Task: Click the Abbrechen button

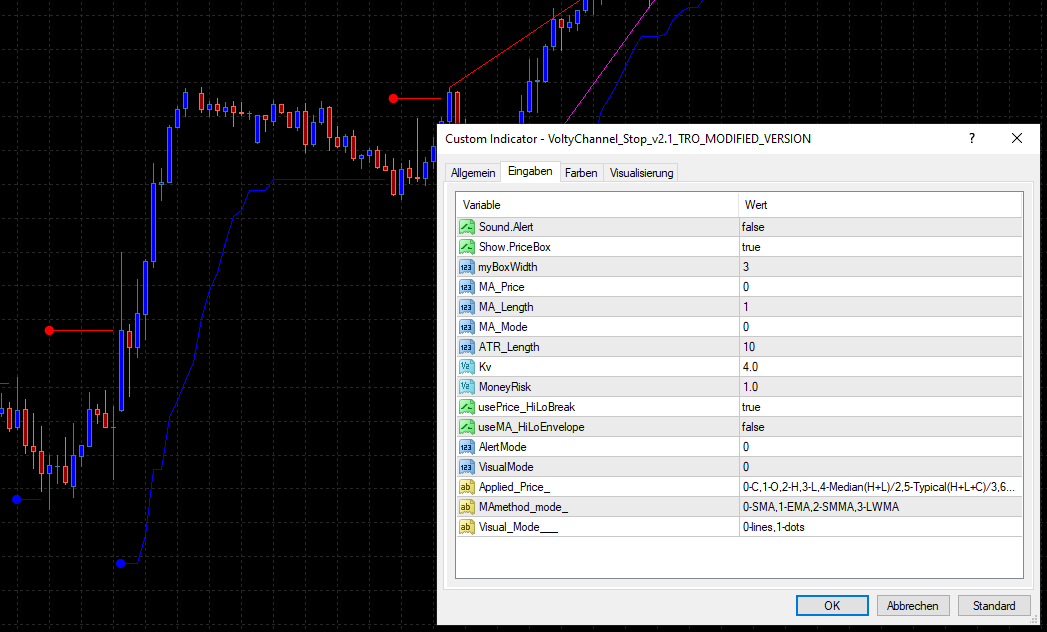Action: (x=912, y=605)
